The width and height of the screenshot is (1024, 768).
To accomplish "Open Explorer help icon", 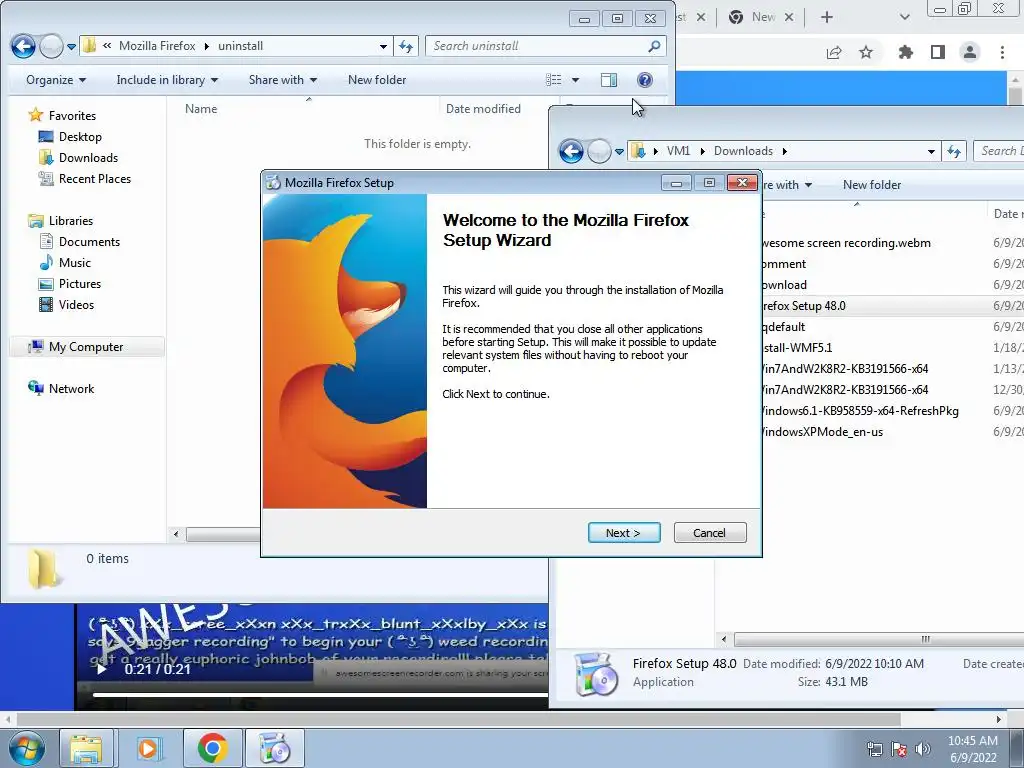I will pos(645,80).
